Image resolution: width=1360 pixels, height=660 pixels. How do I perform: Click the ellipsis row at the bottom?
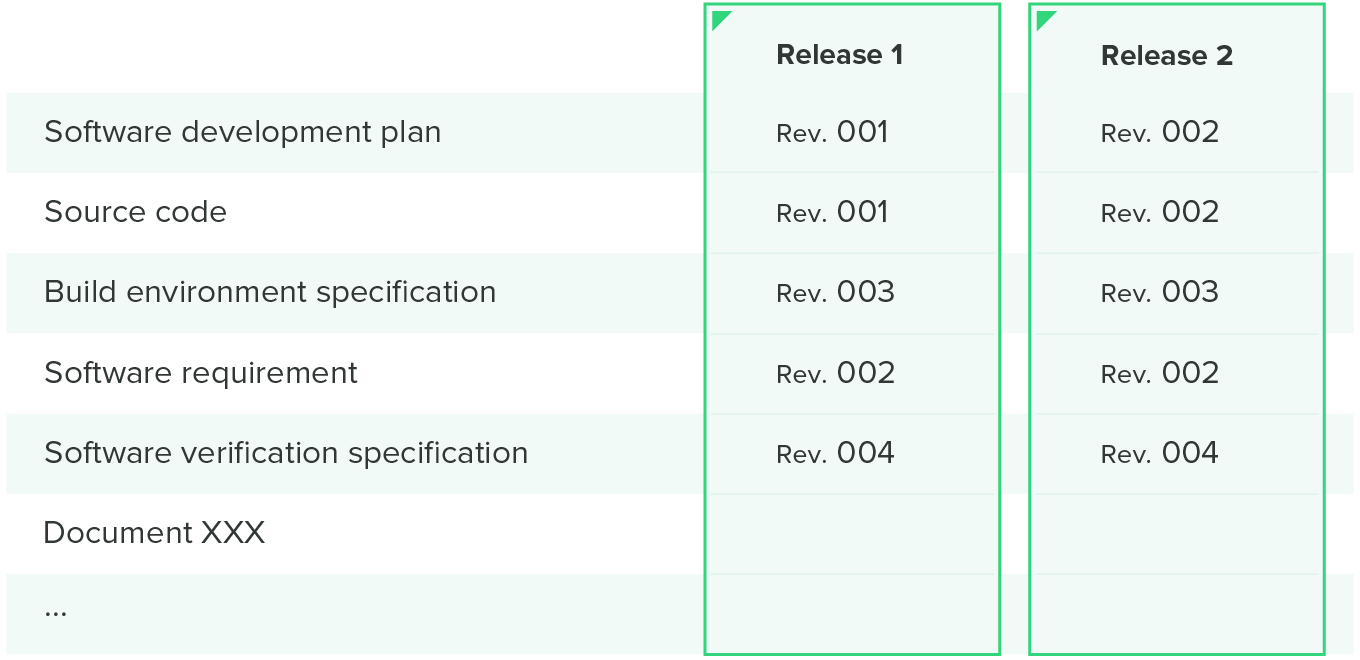tap(56, 611)
